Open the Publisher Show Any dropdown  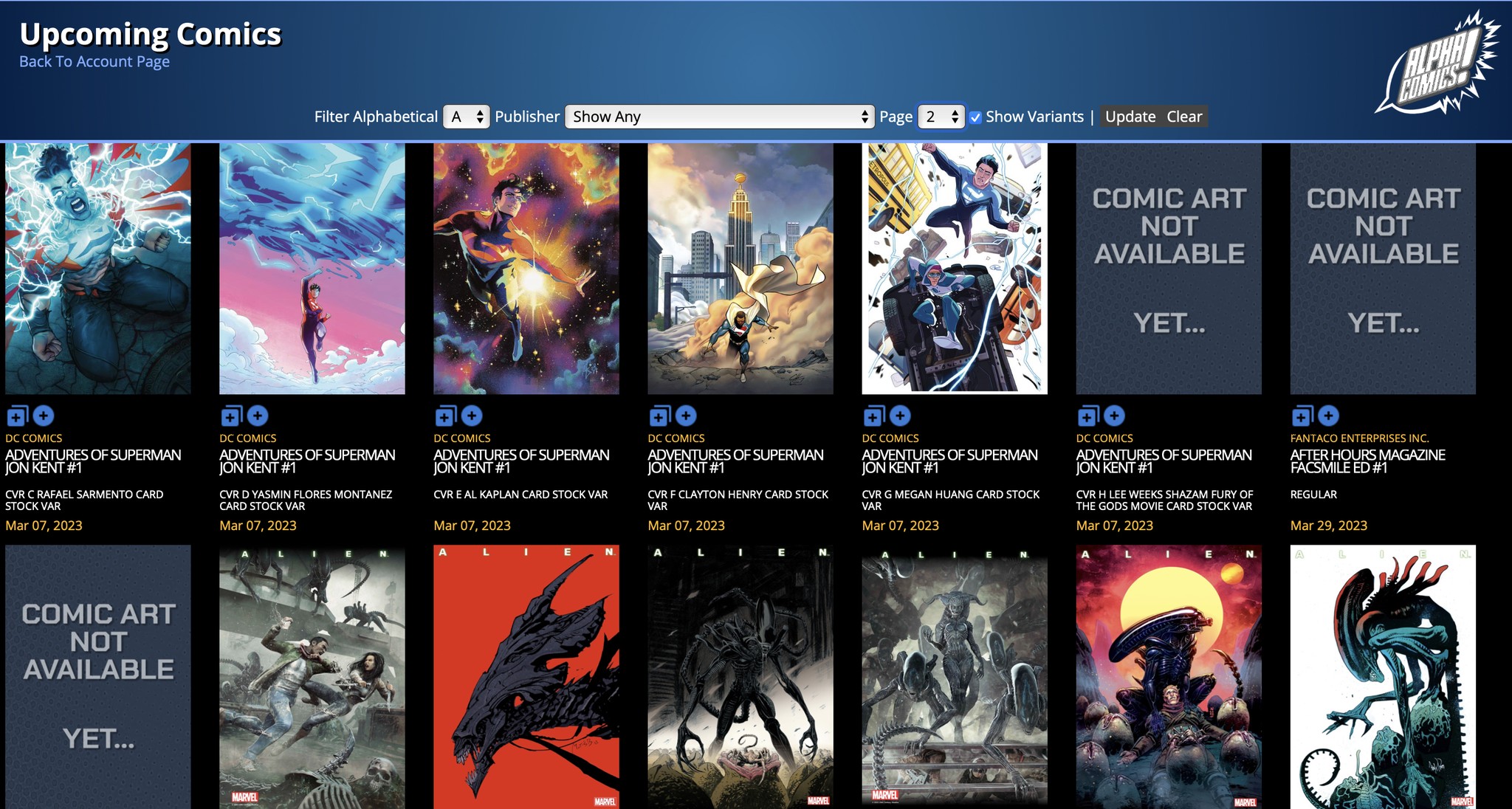(x=719, y=117)
